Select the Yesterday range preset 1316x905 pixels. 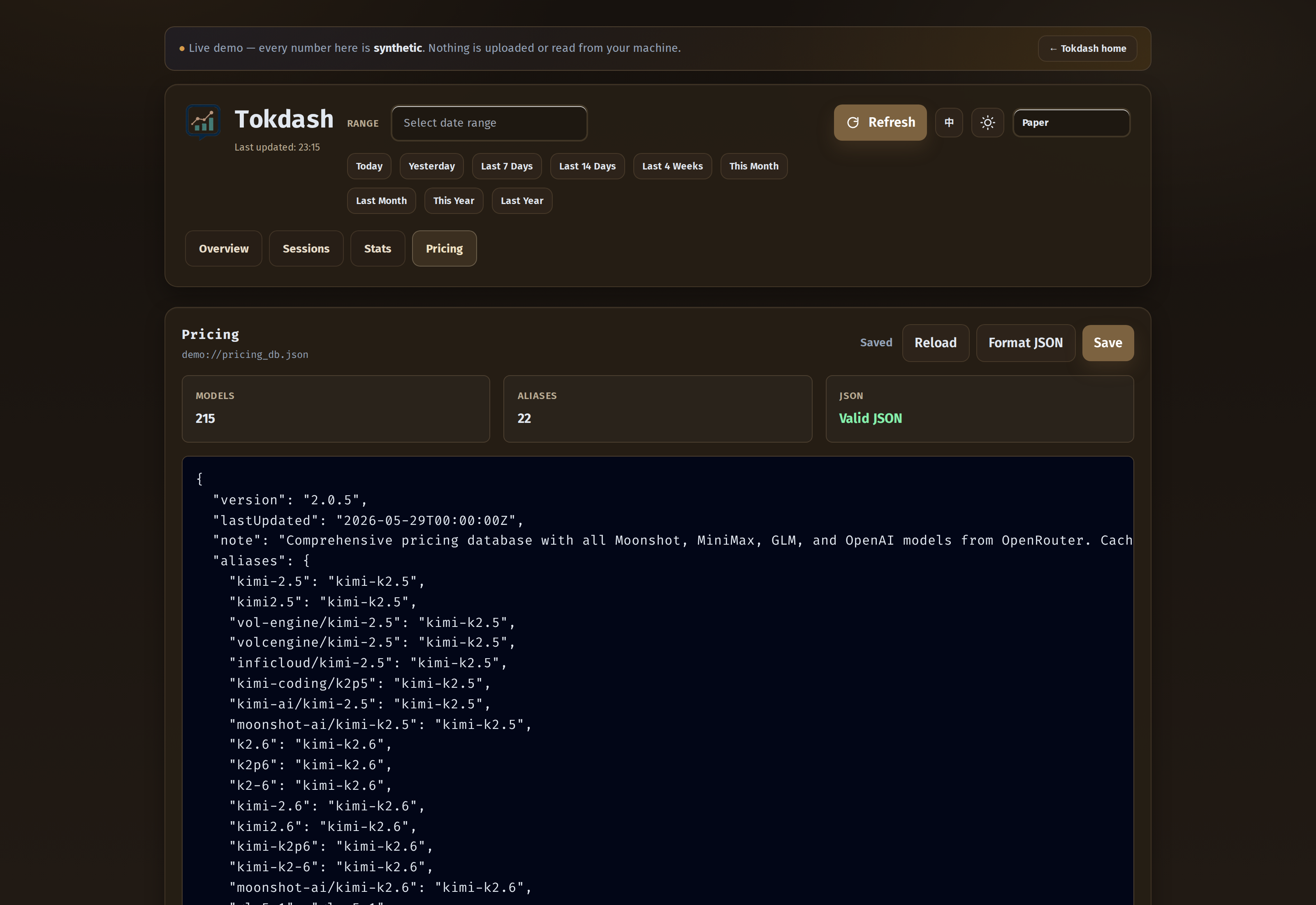tap(431, 166)
